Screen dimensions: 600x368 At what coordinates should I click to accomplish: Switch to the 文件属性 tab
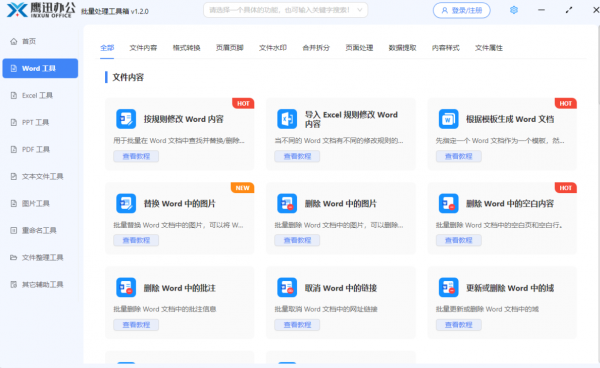tap(489, 48)
